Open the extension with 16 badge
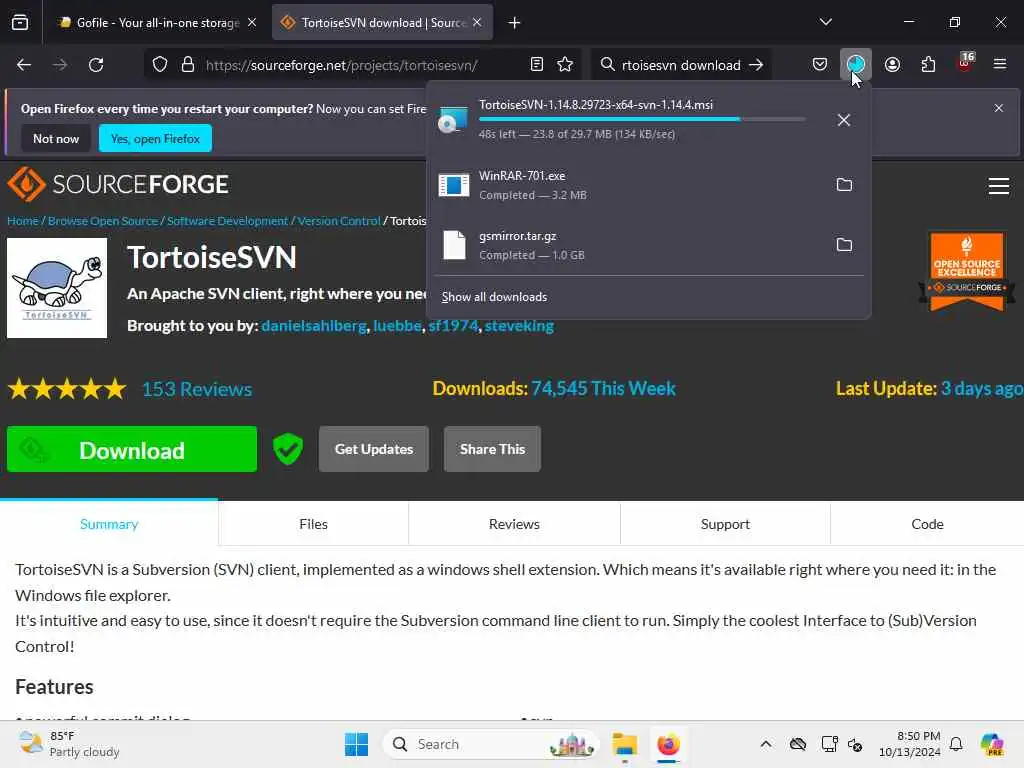 965,63
